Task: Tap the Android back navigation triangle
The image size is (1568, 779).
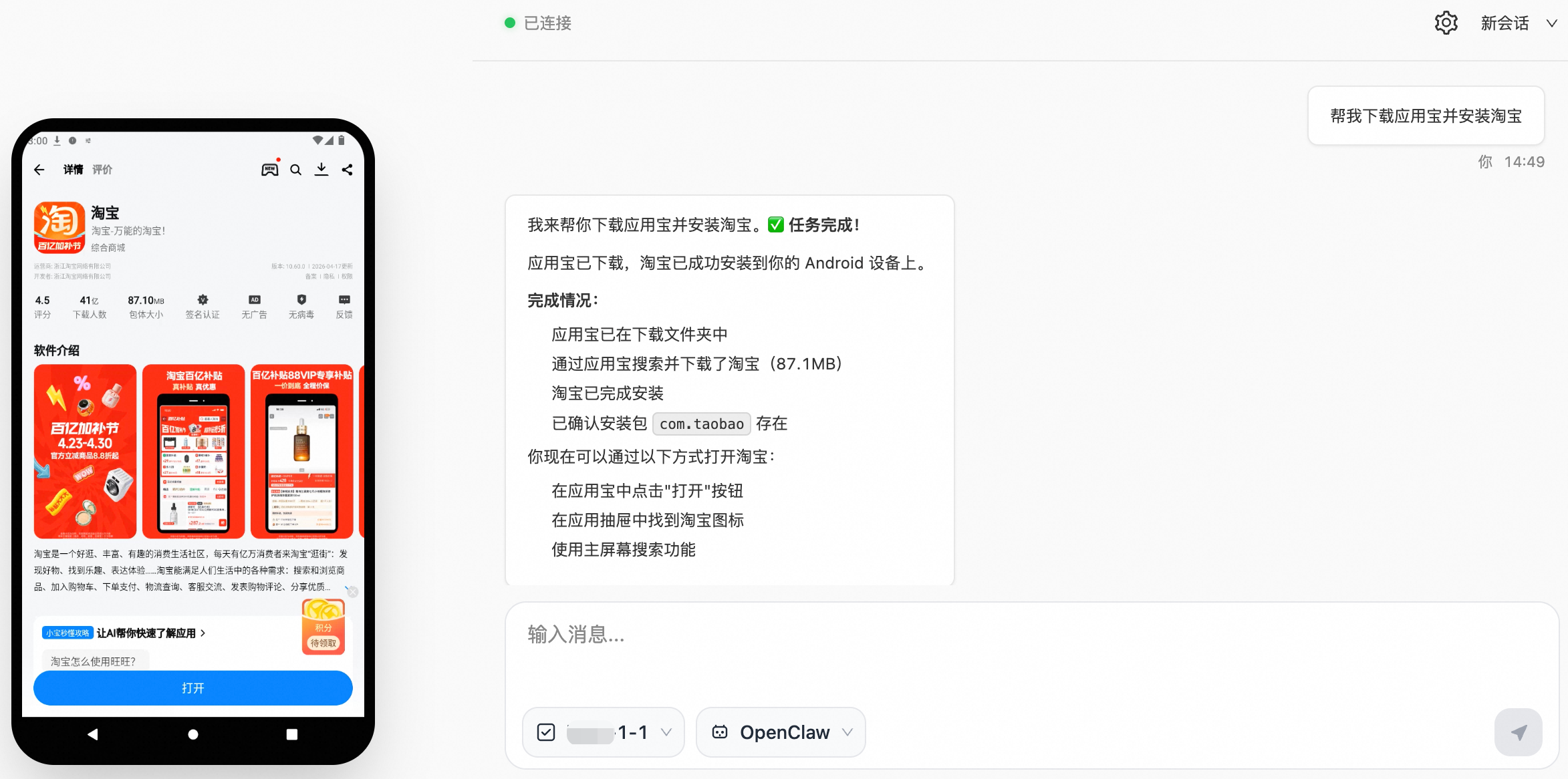Action: [x=93, y=734]
